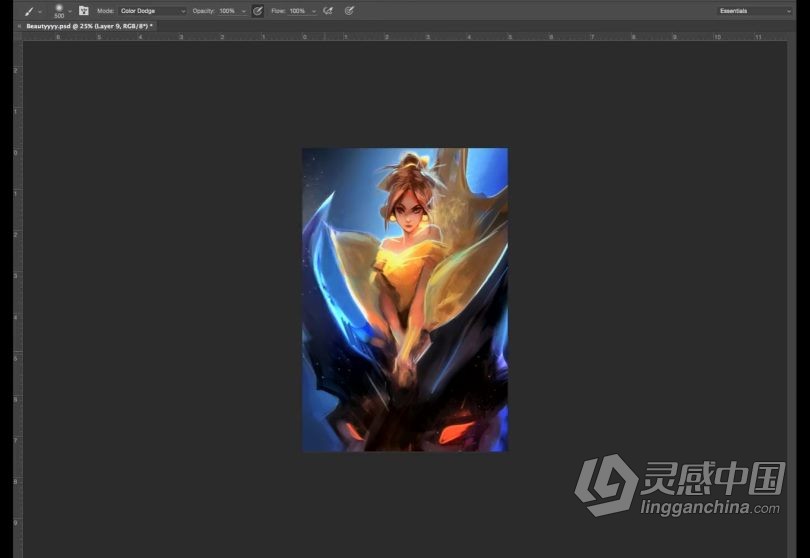
Task: Toggle pen pressure for brush size
Action: click(x=349, y=11)
